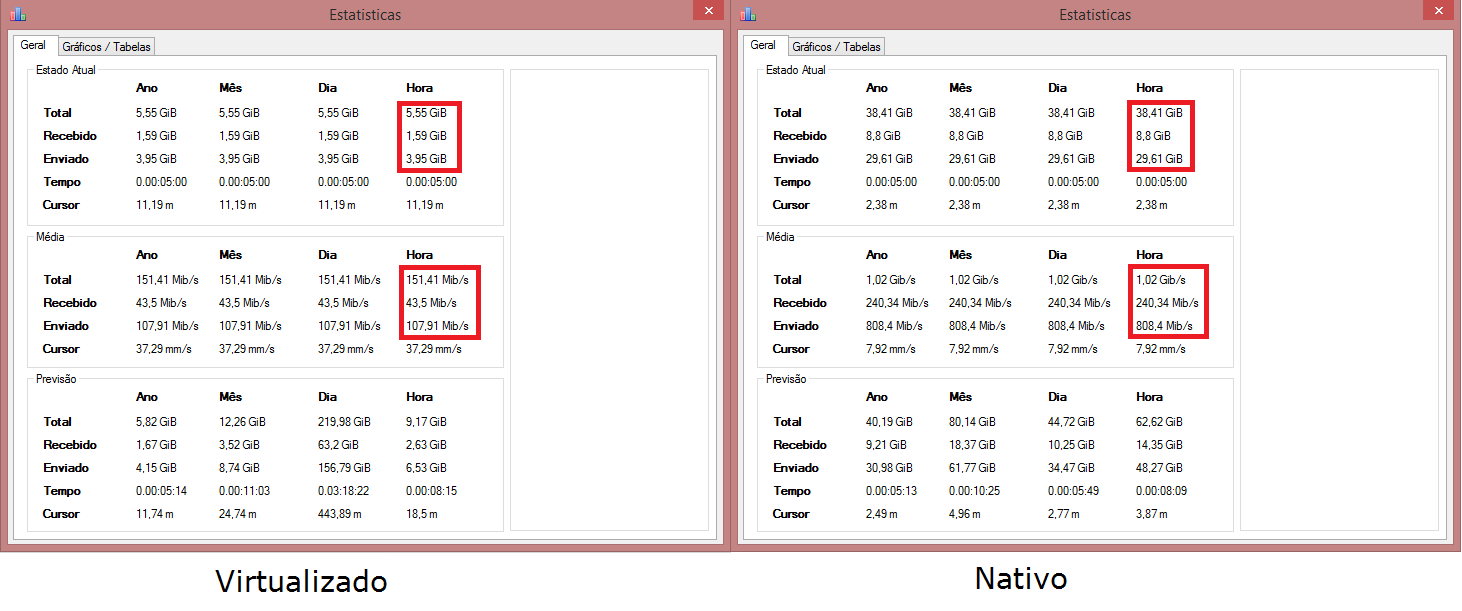Click Tempo forecast 0.00:05:13
Screen dimensions: 1462x611
pyautogui.click(x=891, y=491)
